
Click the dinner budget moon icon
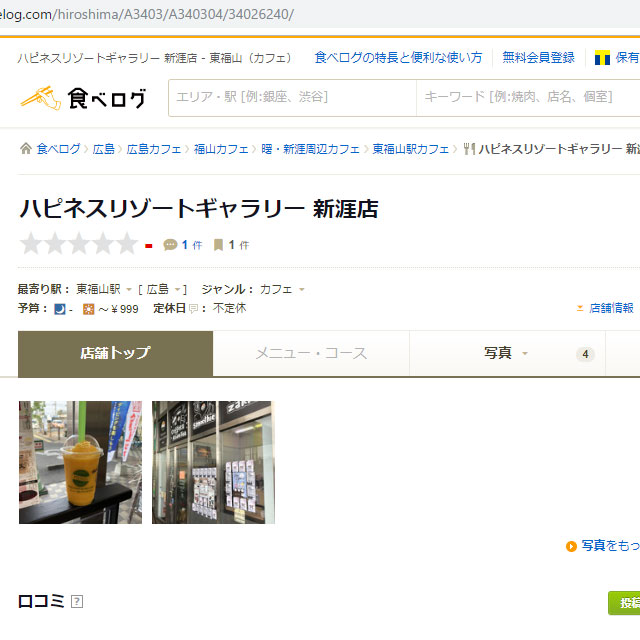(60, 309)
